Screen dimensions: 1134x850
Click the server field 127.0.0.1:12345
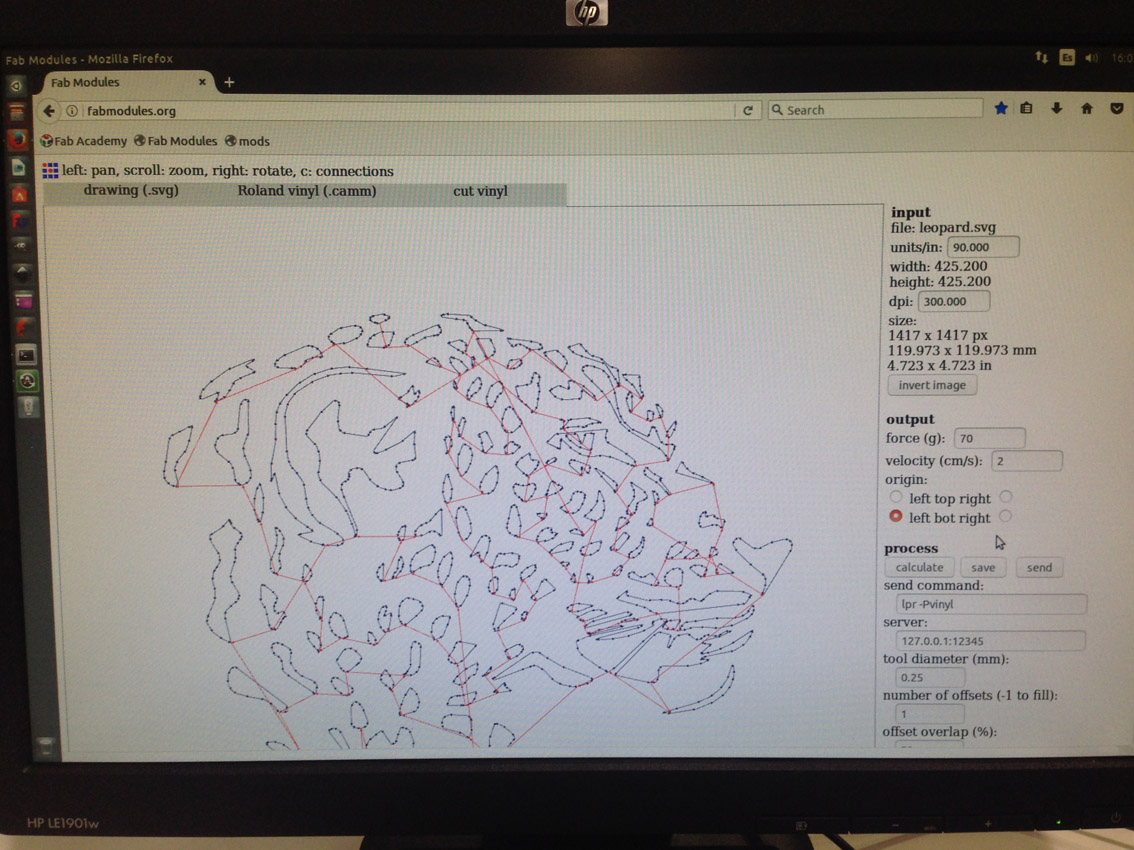coord(990,640)
